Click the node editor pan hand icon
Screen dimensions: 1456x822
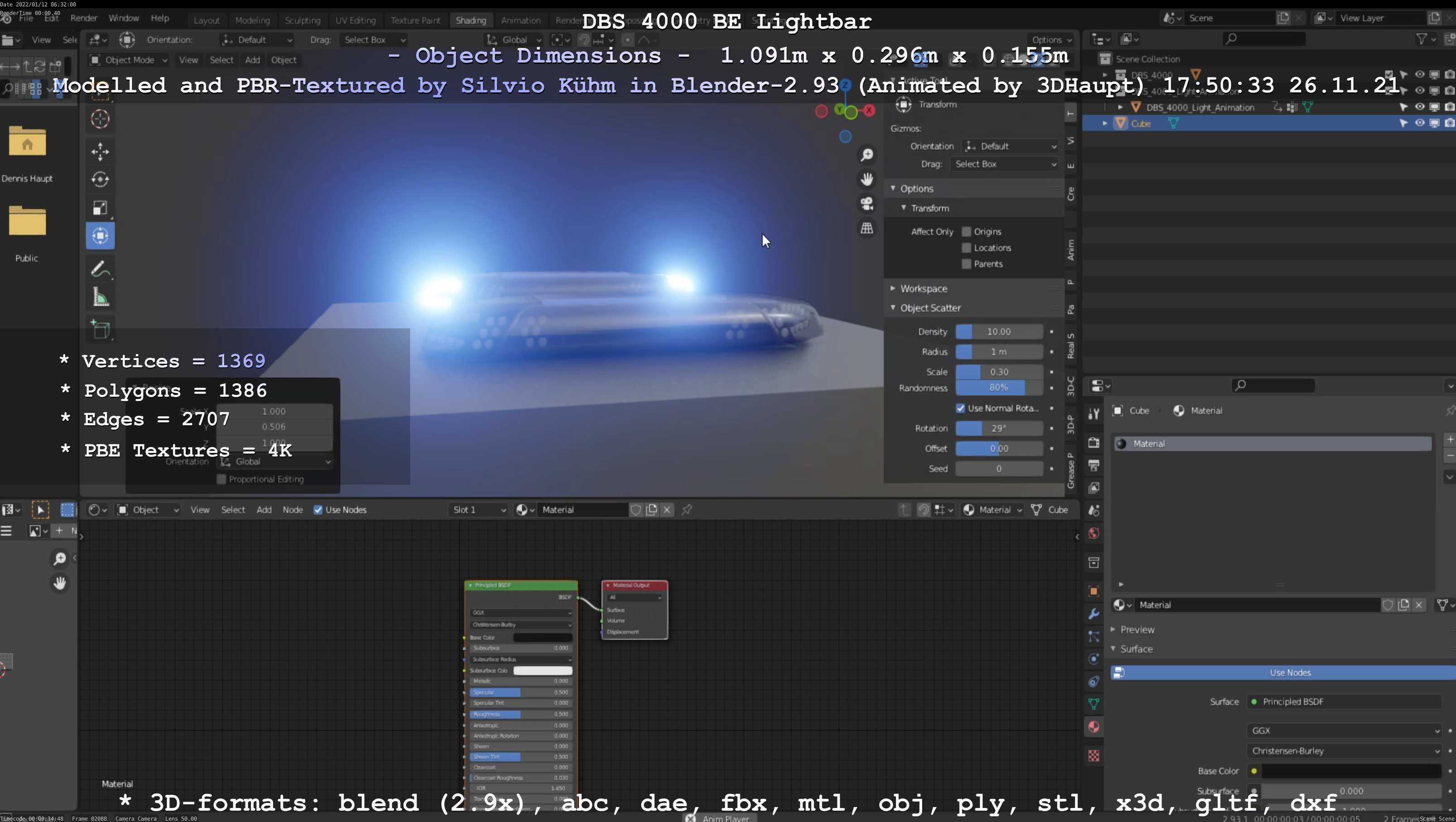(x=59, y=583)
